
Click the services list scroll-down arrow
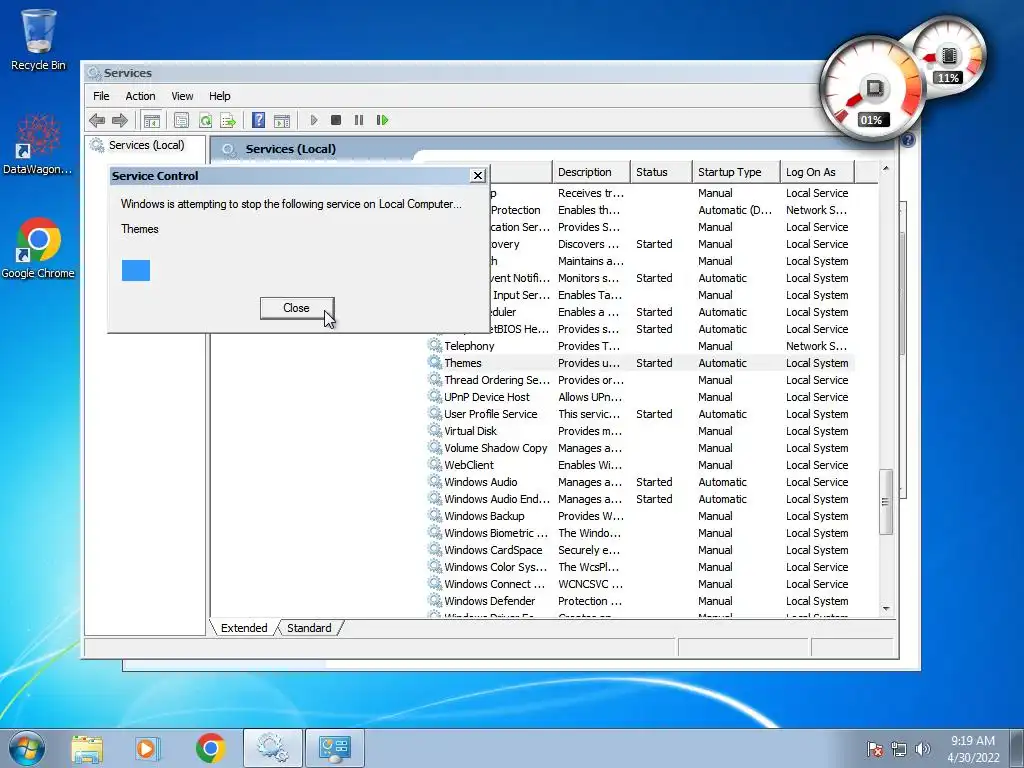pos(886,609)
